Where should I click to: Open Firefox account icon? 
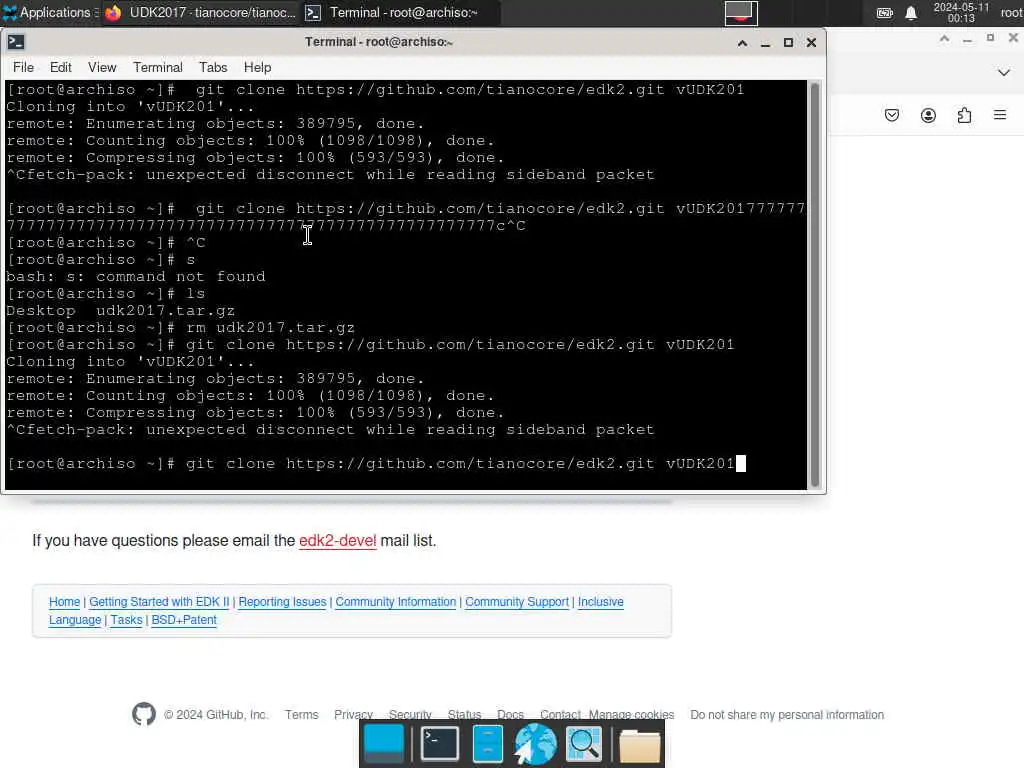click(x=928, y=116)
